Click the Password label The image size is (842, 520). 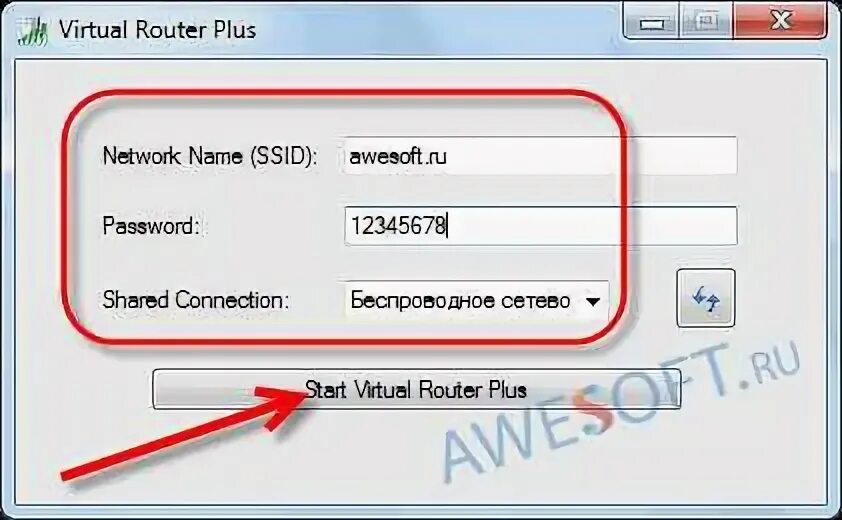tap(151, 226)
